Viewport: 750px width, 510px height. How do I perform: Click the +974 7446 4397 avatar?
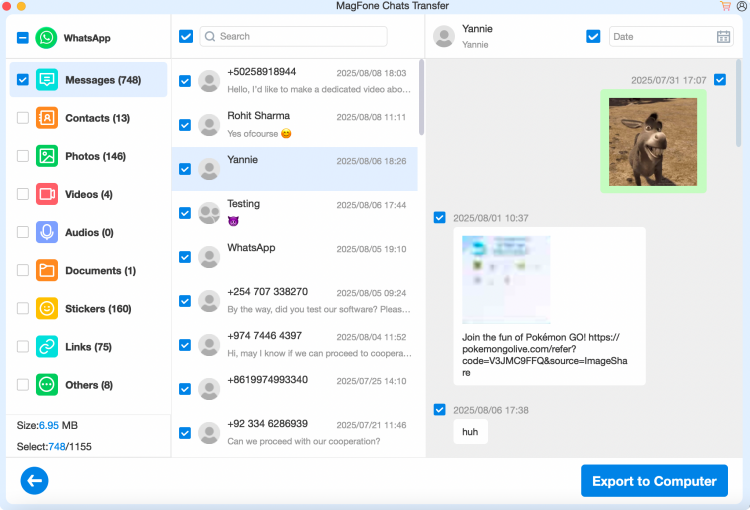[209, 345]
